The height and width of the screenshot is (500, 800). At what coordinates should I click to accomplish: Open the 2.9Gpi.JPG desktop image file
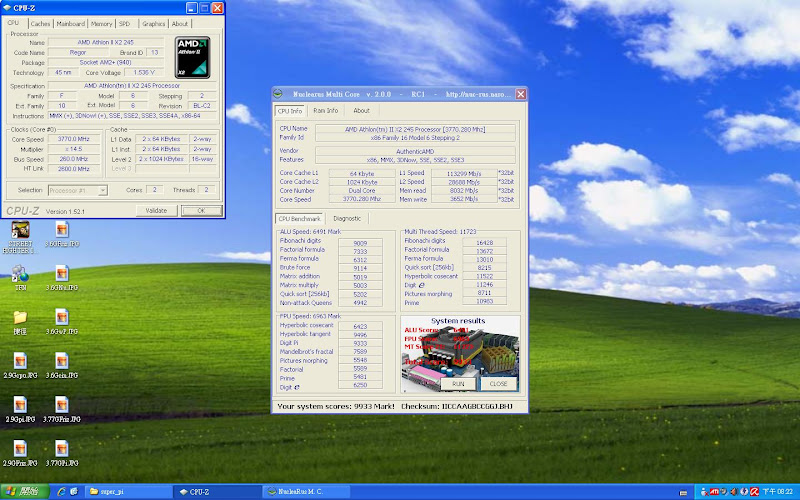20,405
